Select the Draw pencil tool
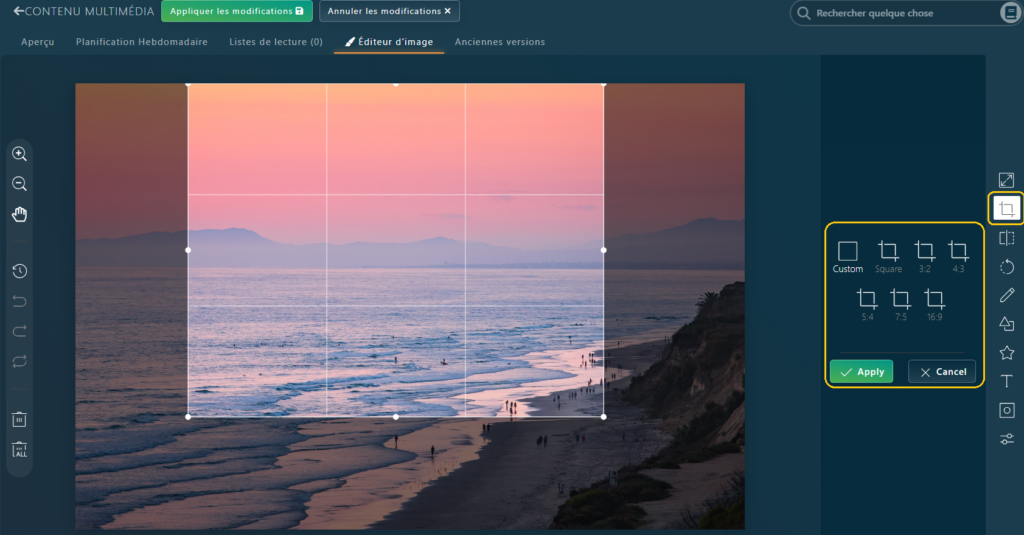 tap(1006, 296)
